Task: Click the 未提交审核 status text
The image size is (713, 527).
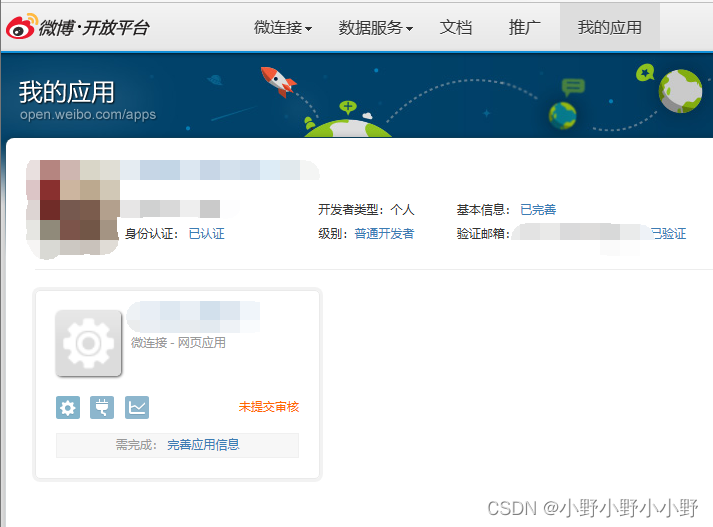Action: tap(269, 407)
